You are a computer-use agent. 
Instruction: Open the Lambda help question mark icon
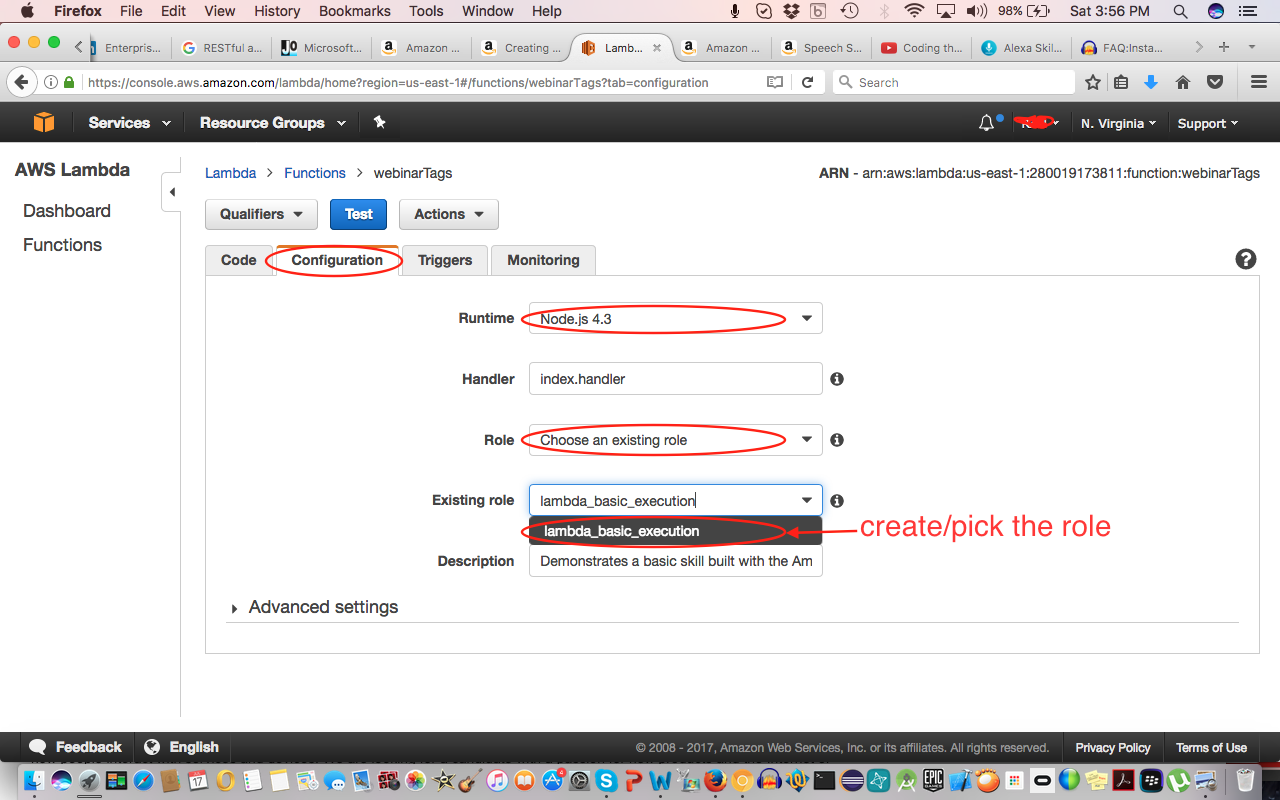(x=1245, y=258)
